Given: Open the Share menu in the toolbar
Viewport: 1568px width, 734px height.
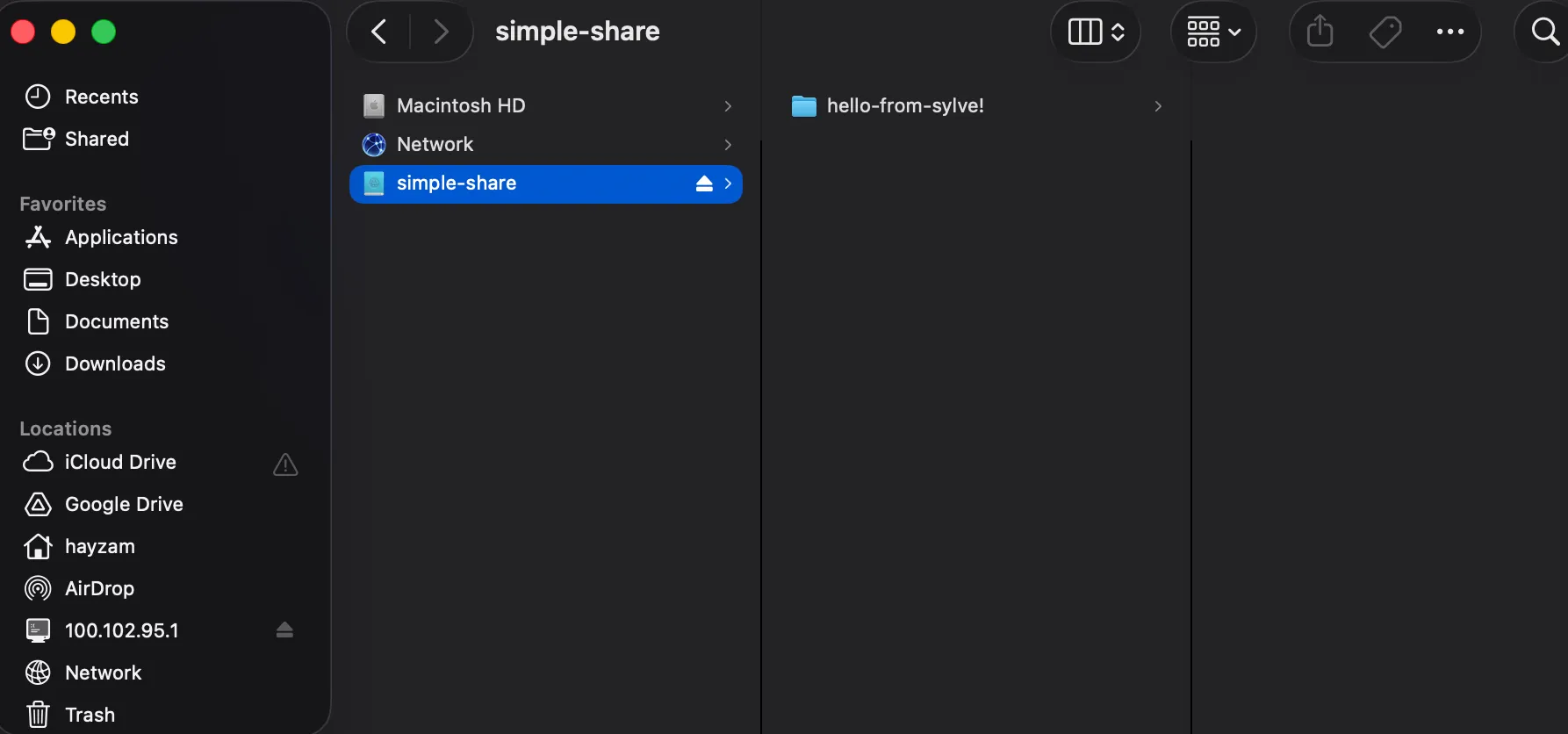Looking at the screenshot, I should coord(1320,31).
